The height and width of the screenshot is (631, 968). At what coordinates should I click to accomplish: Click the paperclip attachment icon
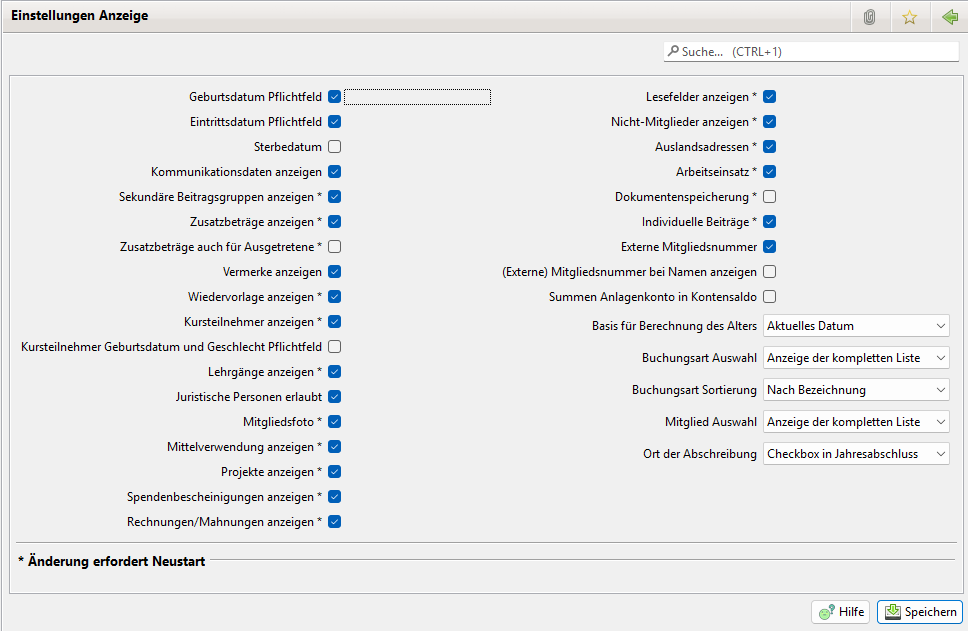(869, 17)
